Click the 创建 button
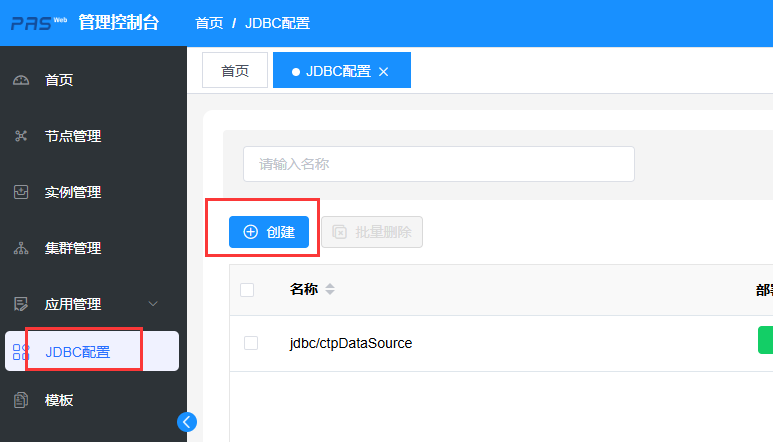The image size is (773, 442). (269, 232)
